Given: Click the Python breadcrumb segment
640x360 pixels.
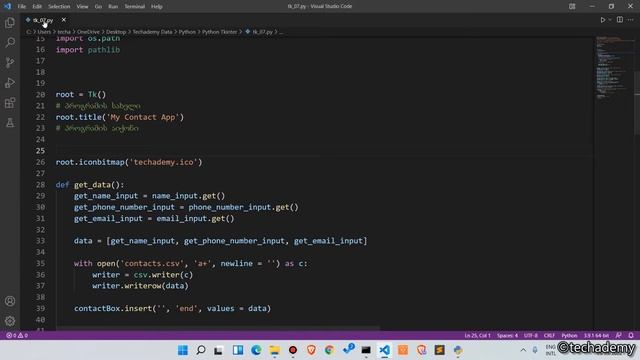Looking at the screenshot, I should pos(187,32).
